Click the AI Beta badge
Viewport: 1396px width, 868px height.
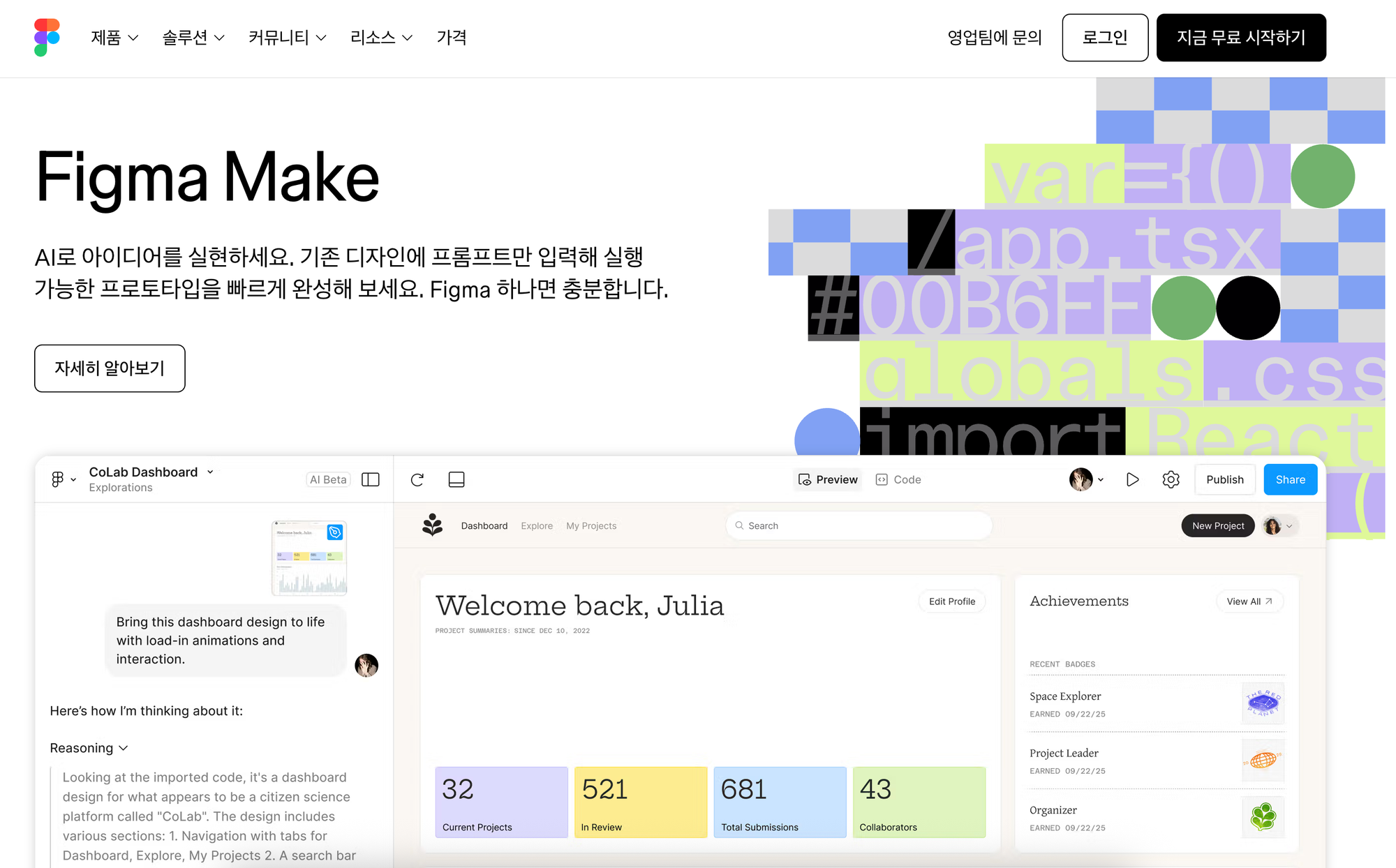point(328,479)
